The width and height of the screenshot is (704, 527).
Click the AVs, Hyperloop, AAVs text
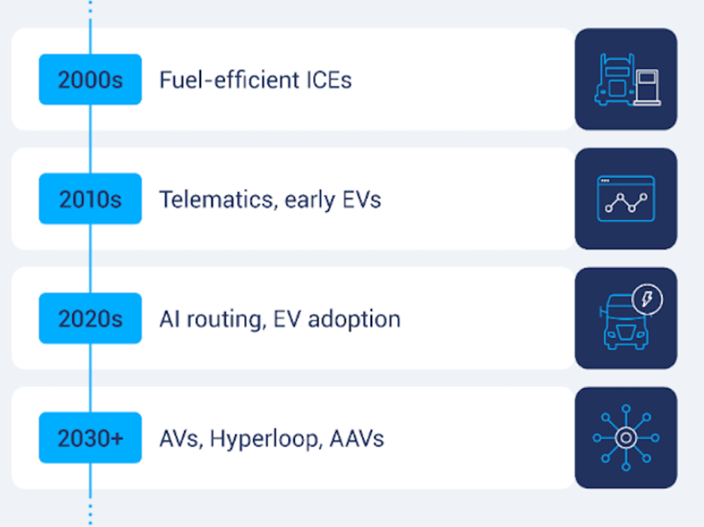click(272, 439)
